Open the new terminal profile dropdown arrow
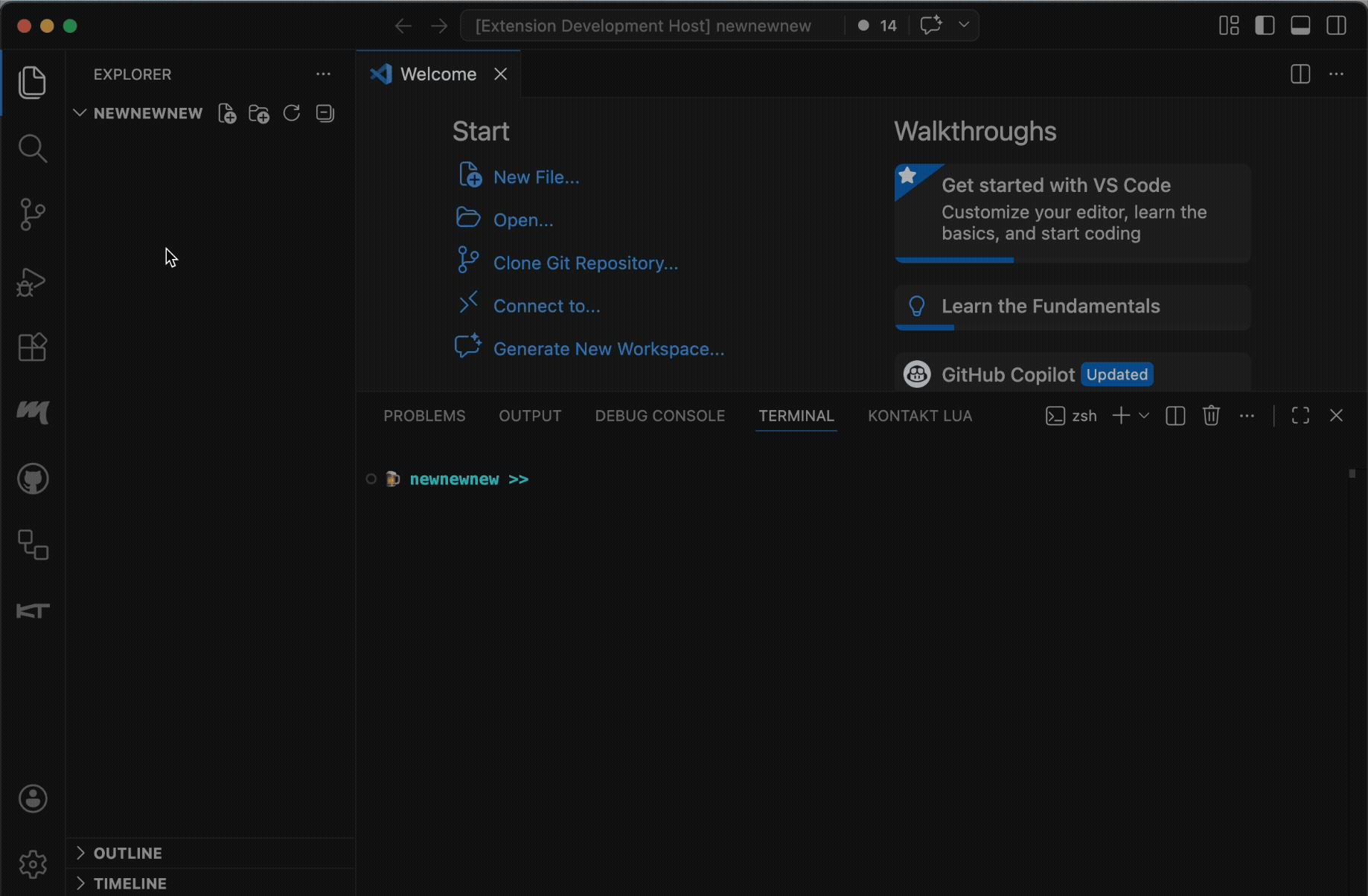The width and height of the screenshot is (1368, 896). coord(1144,415)
